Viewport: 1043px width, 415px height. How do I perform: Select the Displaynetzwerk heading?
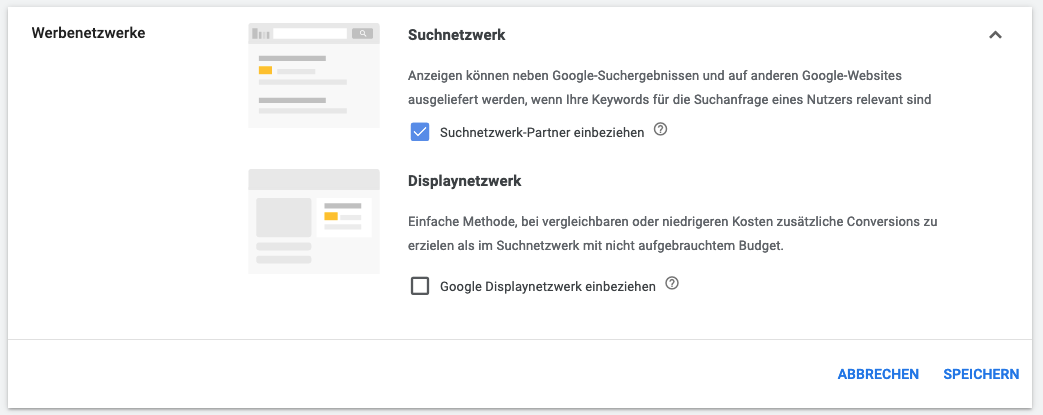(465, 182)
